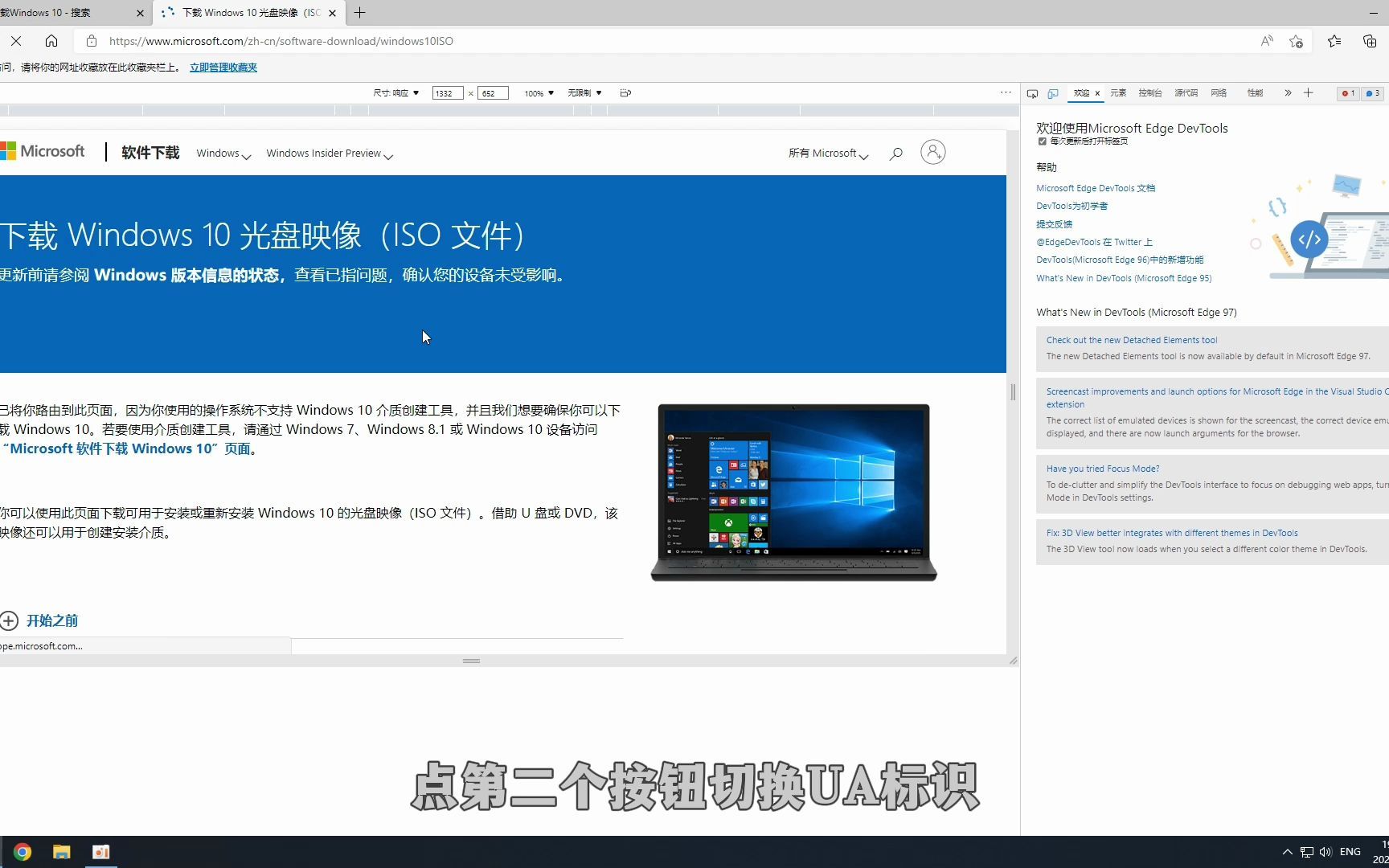1389x868 pixels.
Task: Click the viewport height field showing 652
Action: click(493, 93)
